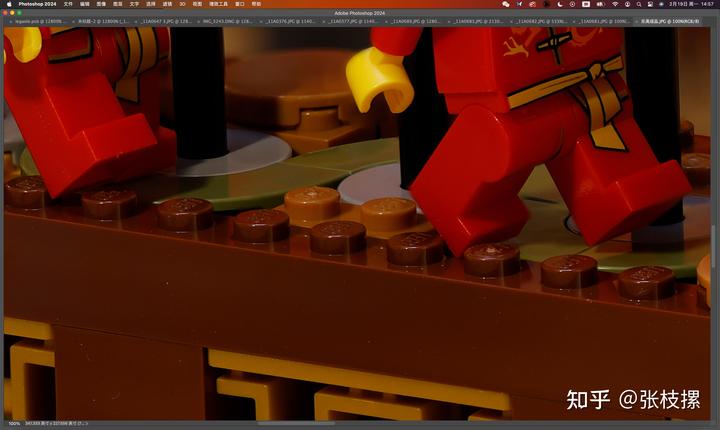Open the date and time display

(692, 4)
